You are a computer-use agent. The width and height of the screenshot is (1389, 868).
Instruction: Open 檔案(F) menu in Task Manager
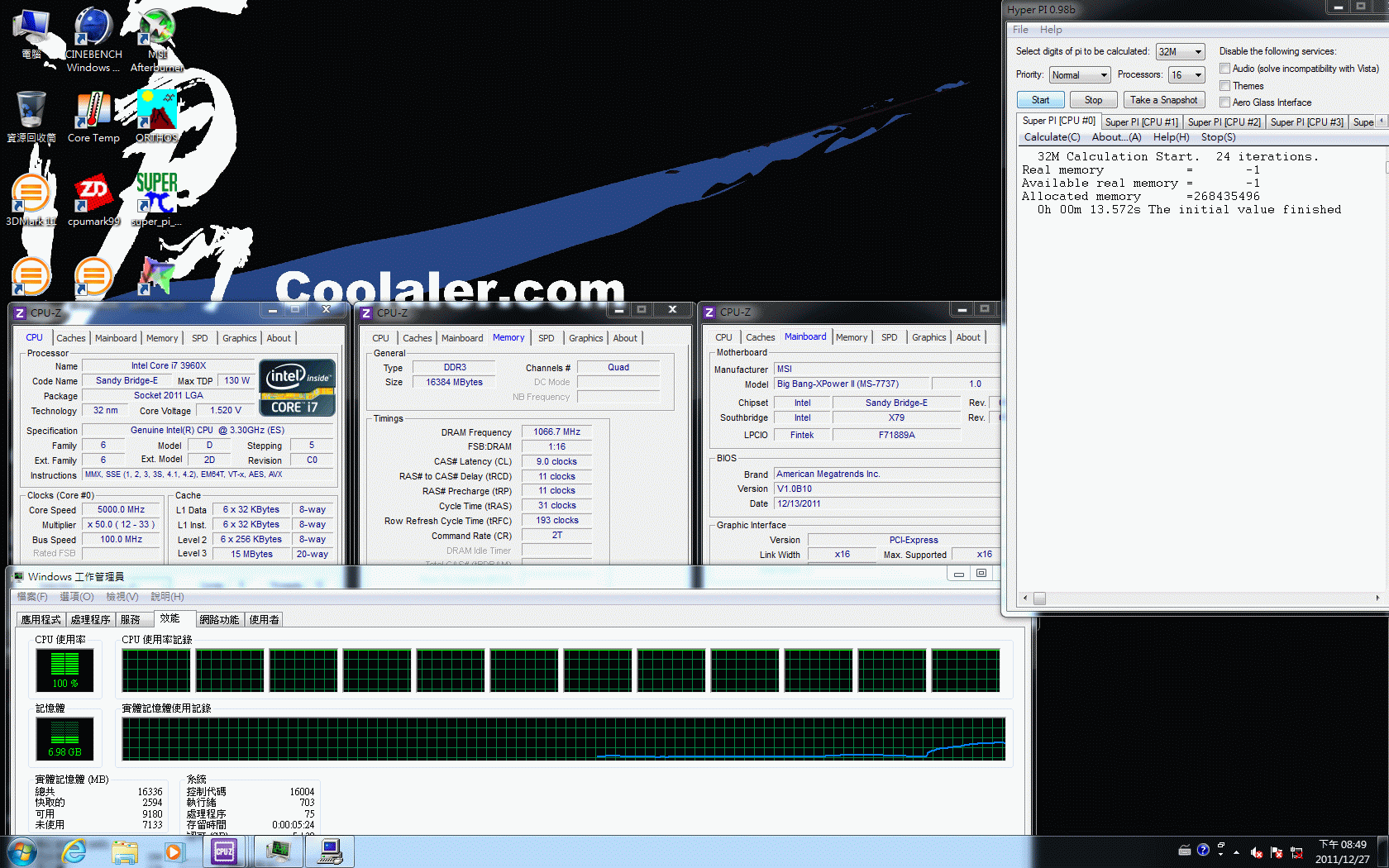click(32, 597)
